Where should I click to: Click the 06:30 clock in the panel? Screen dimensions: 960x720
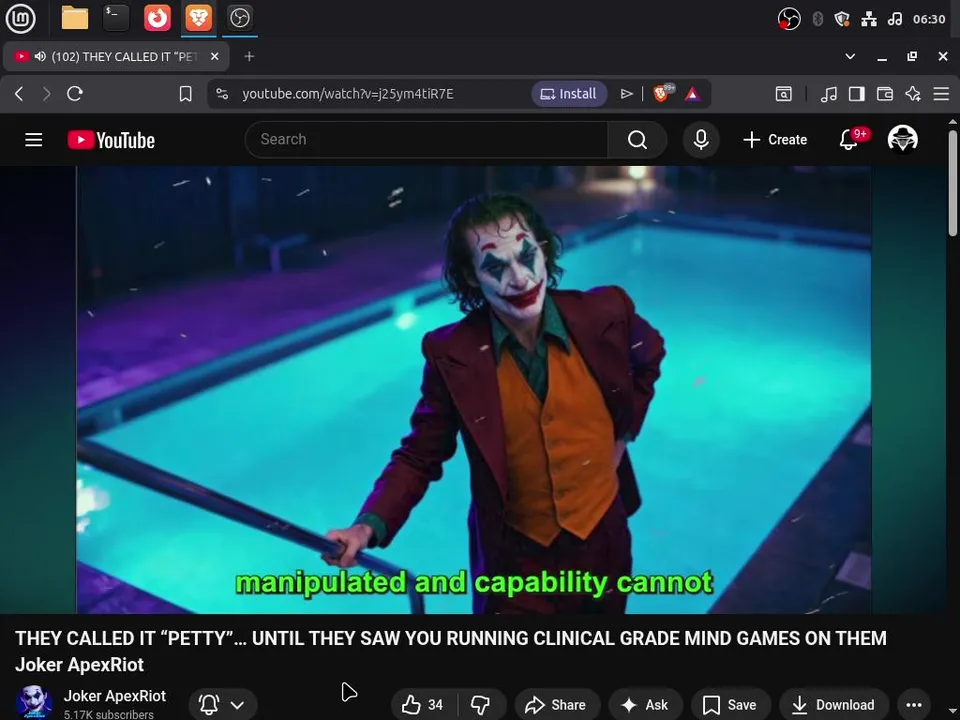point(929,19)
